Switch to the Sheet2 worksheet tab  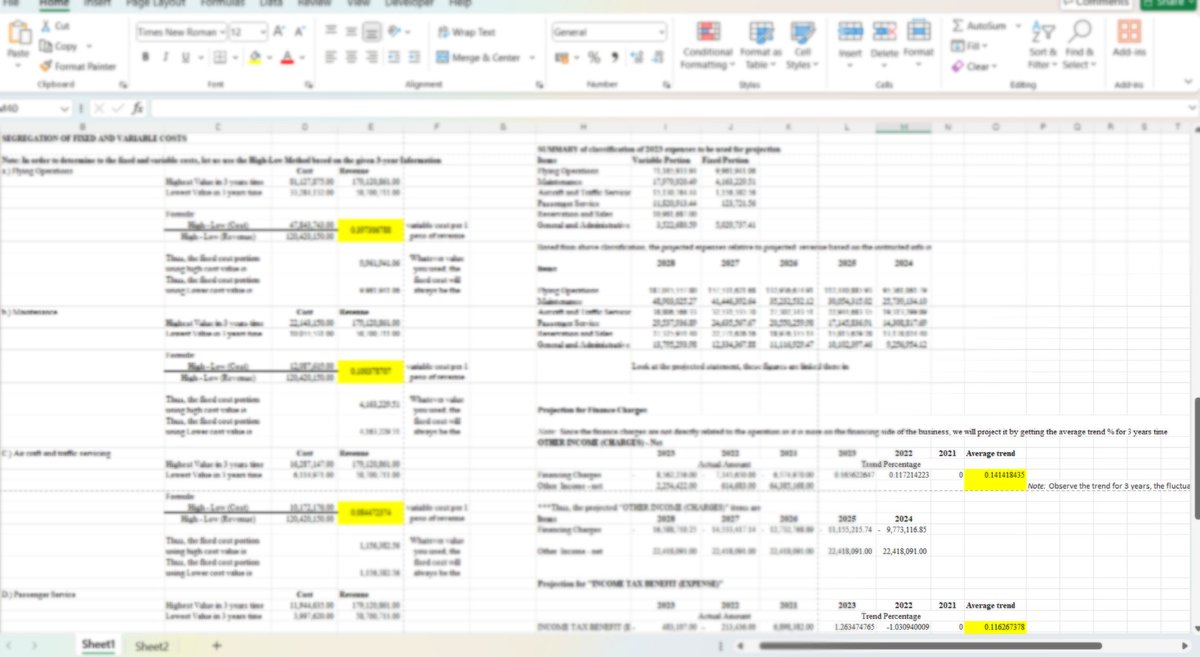(x=152, y=645)
